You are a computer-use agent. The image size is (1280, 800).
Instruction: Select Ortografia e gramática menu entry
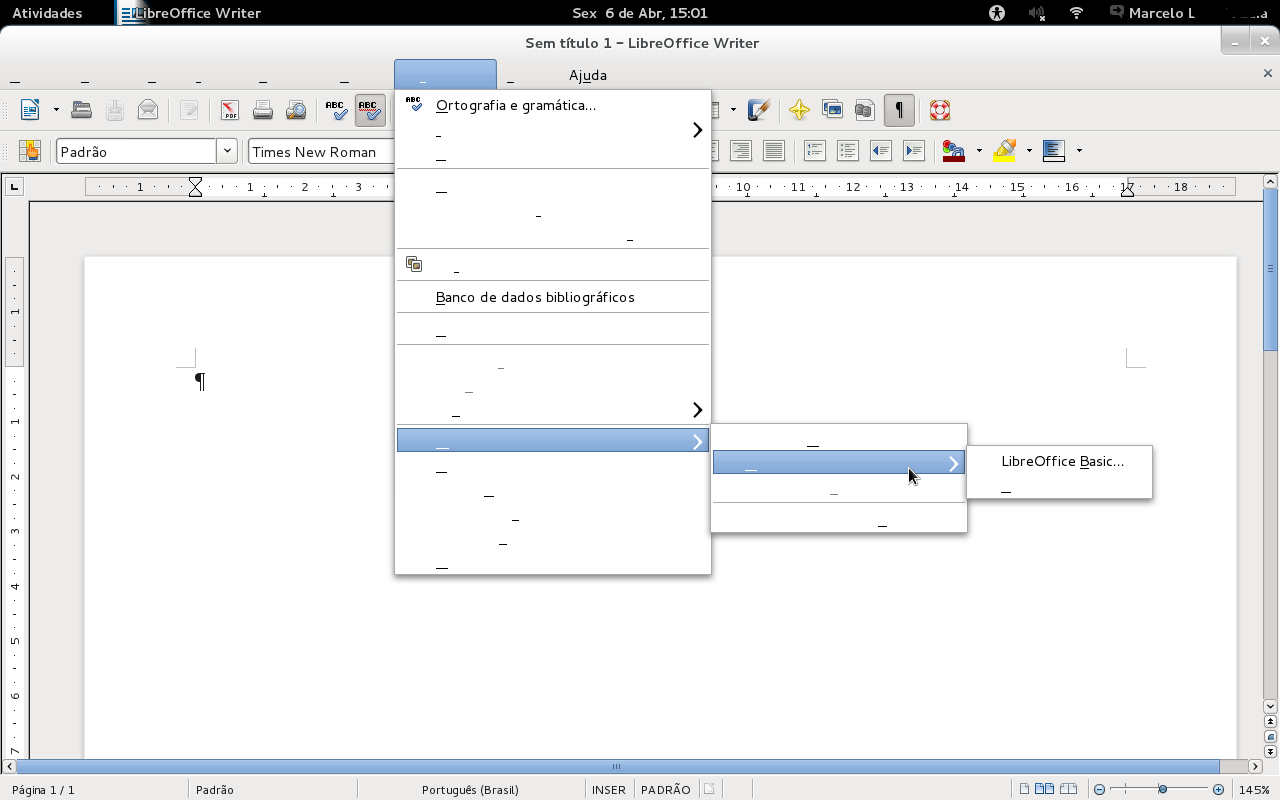[x=552, y=105]
